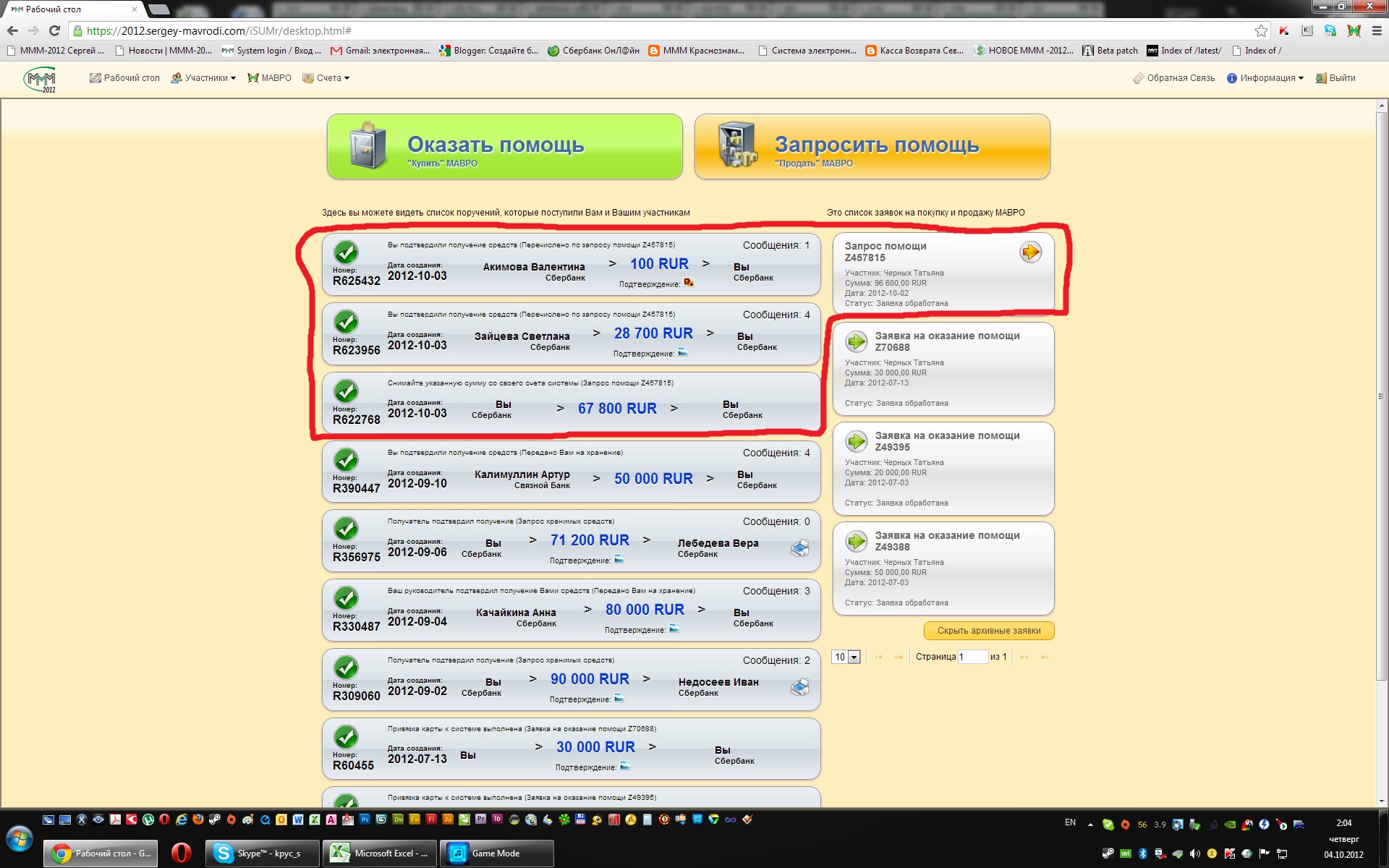Click the green arrow icon on request Z70688
1389x868 pixels.
857,341
